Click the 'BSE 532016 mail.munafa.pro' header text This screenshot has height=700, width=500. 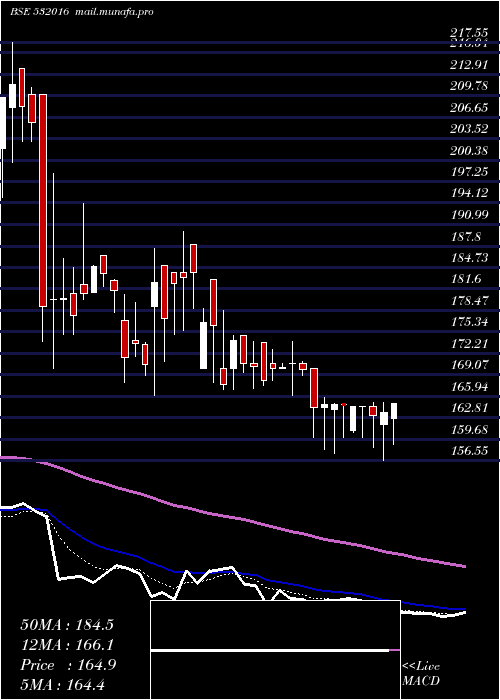click(82, 12)
